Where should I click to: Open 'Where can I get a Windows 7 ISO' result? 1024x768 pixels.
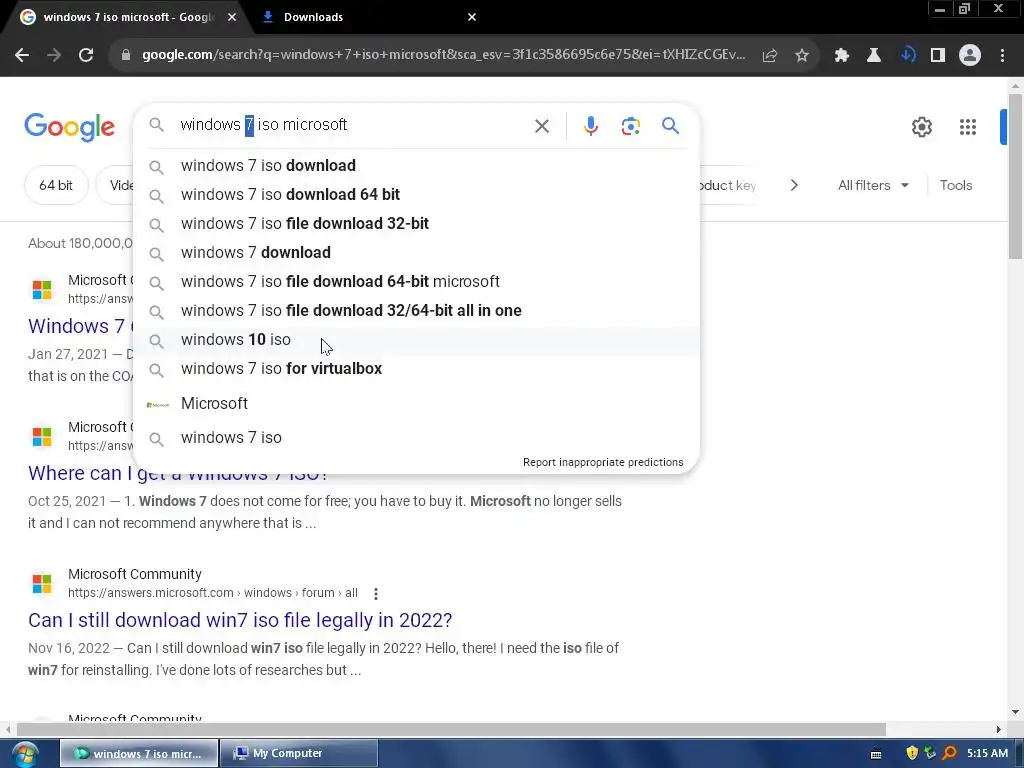177,473
